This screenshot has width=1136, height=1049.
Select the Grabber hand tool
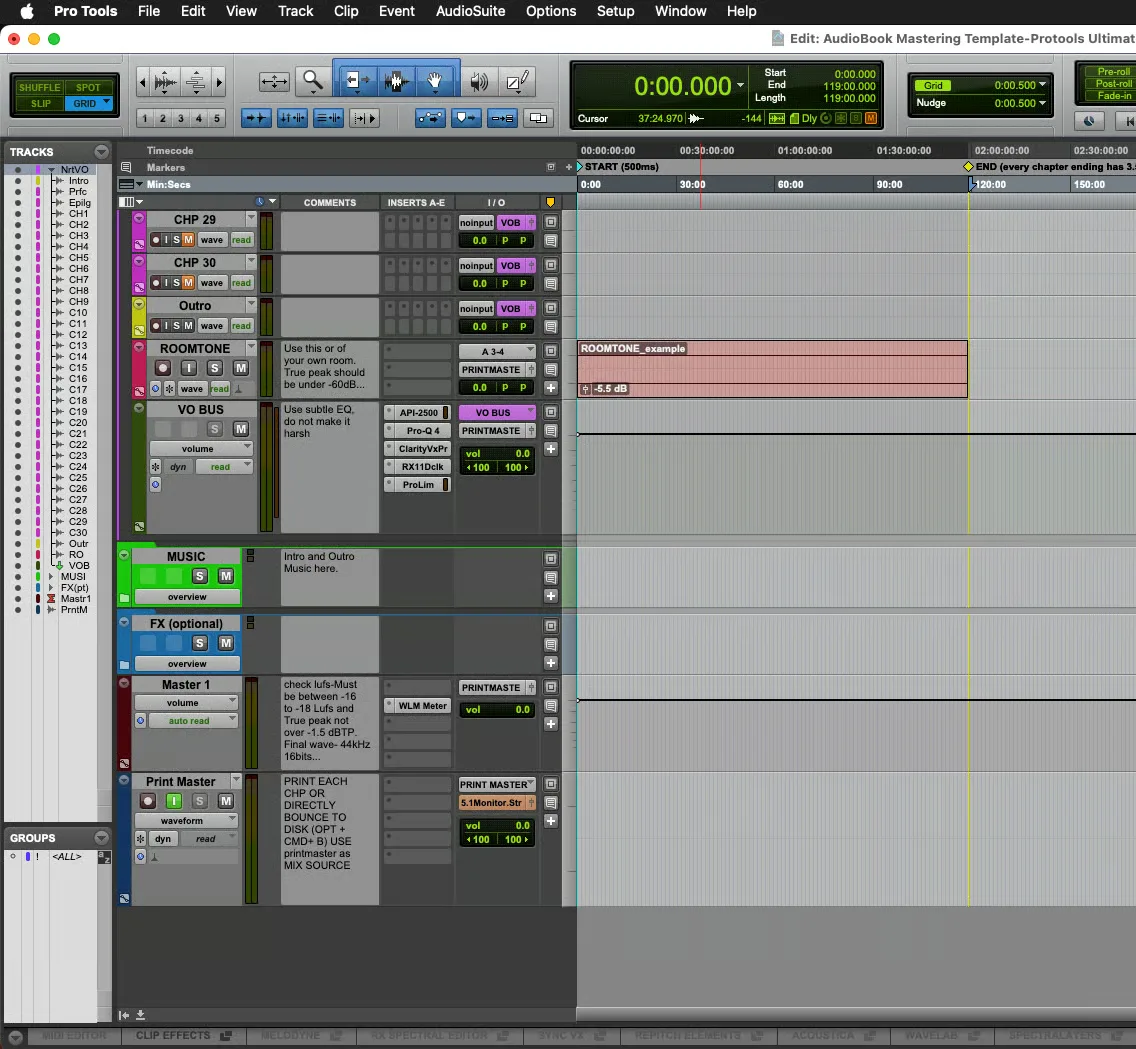pyautogui.click(x=435, y=81)
